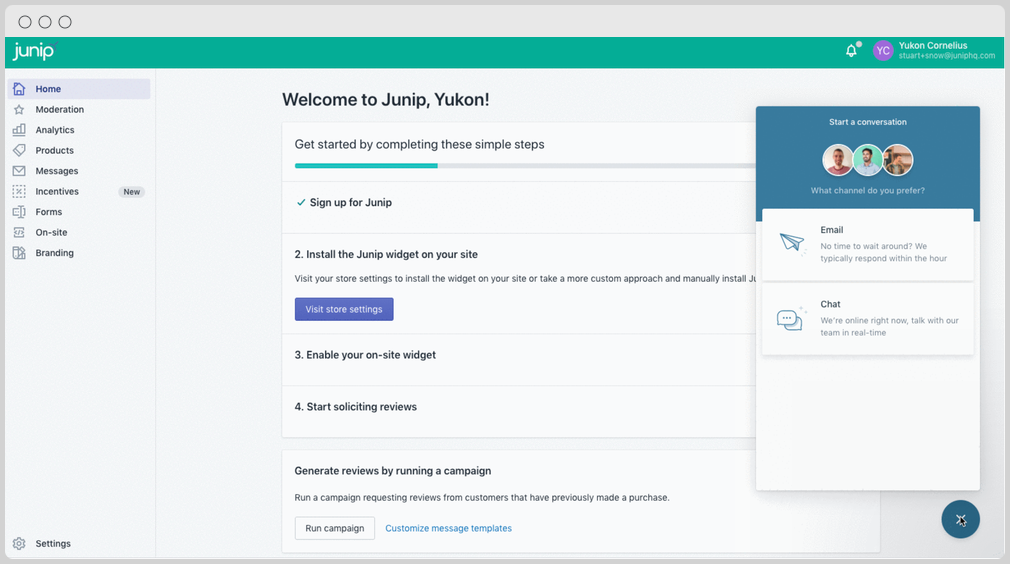Click the 'Start a conversation' header text

click(868, 122)
